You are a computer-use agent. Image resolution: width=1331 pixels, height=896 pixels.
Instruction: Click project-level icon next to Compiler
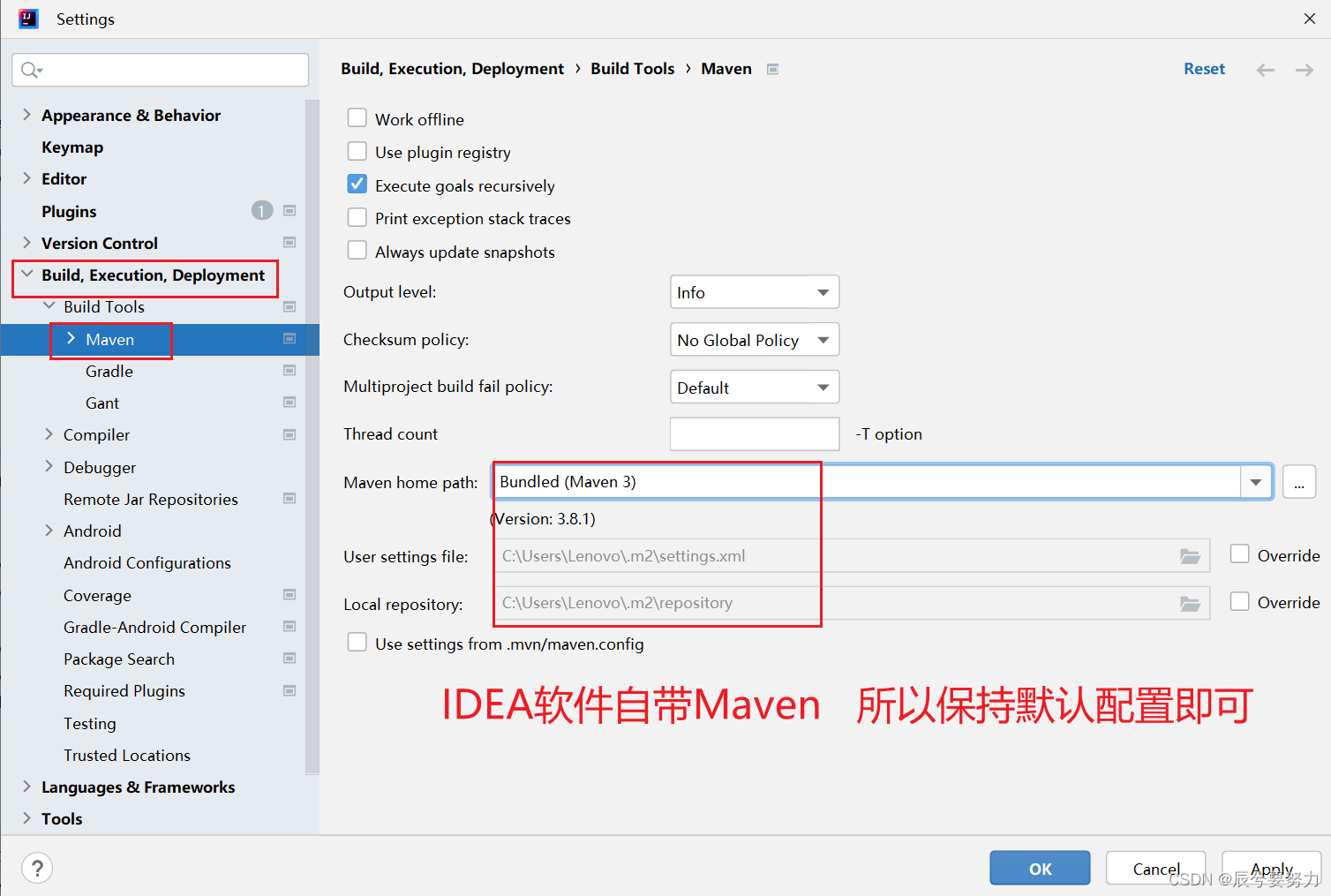pos(290,434)
